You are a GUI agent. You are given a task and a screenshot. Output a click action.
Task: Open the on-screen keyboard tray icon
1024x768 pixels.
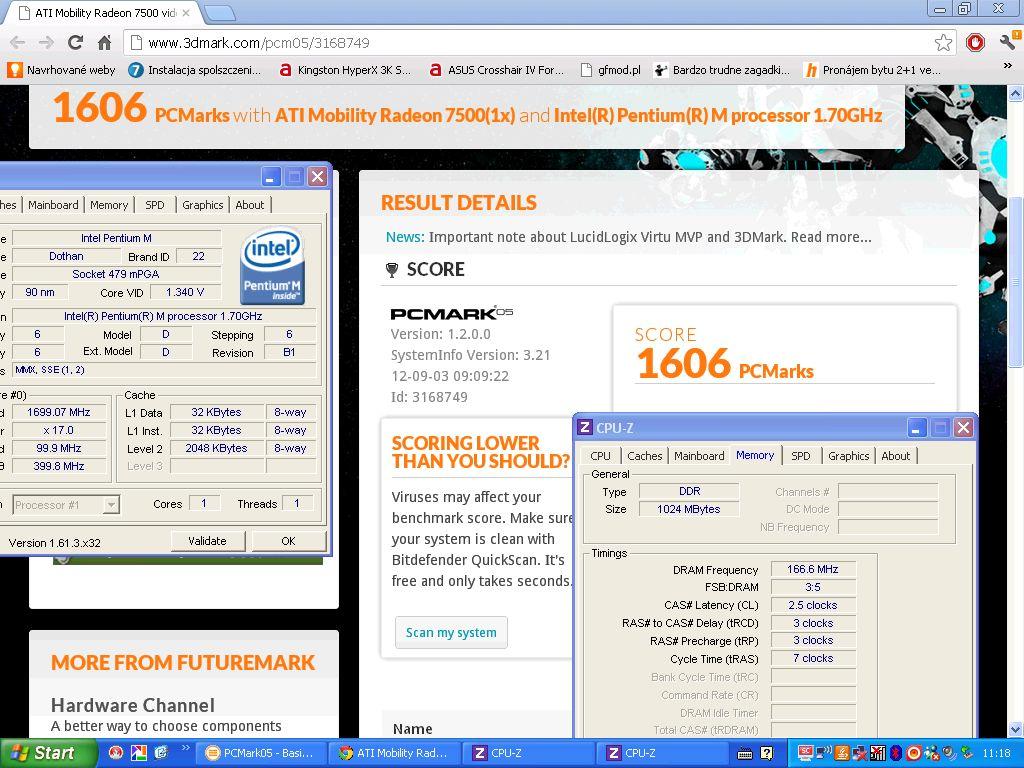tap(745, 754)
